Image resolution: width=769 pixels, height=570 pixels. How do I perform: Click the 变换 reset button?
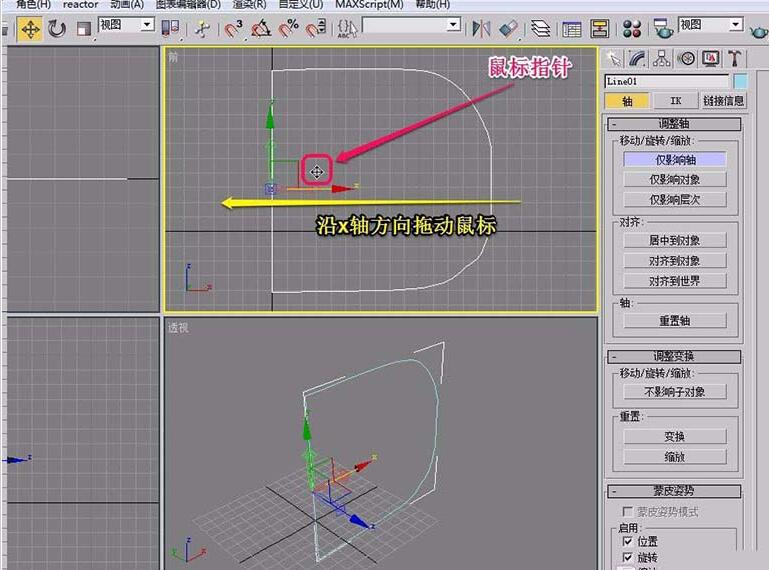click(675, 437)
